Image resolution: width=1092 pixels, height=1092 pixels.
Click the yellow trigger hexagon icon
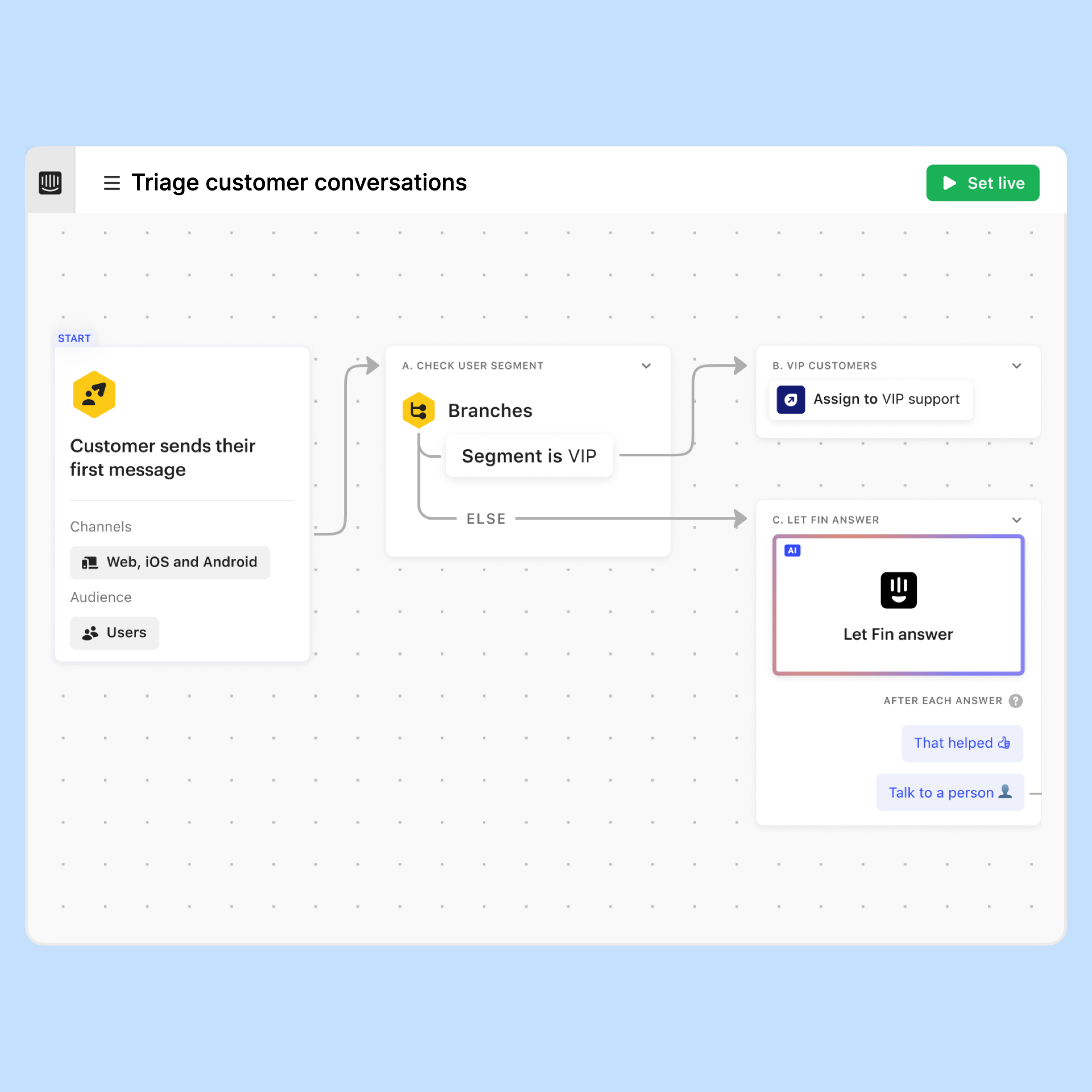coord(94,394)
